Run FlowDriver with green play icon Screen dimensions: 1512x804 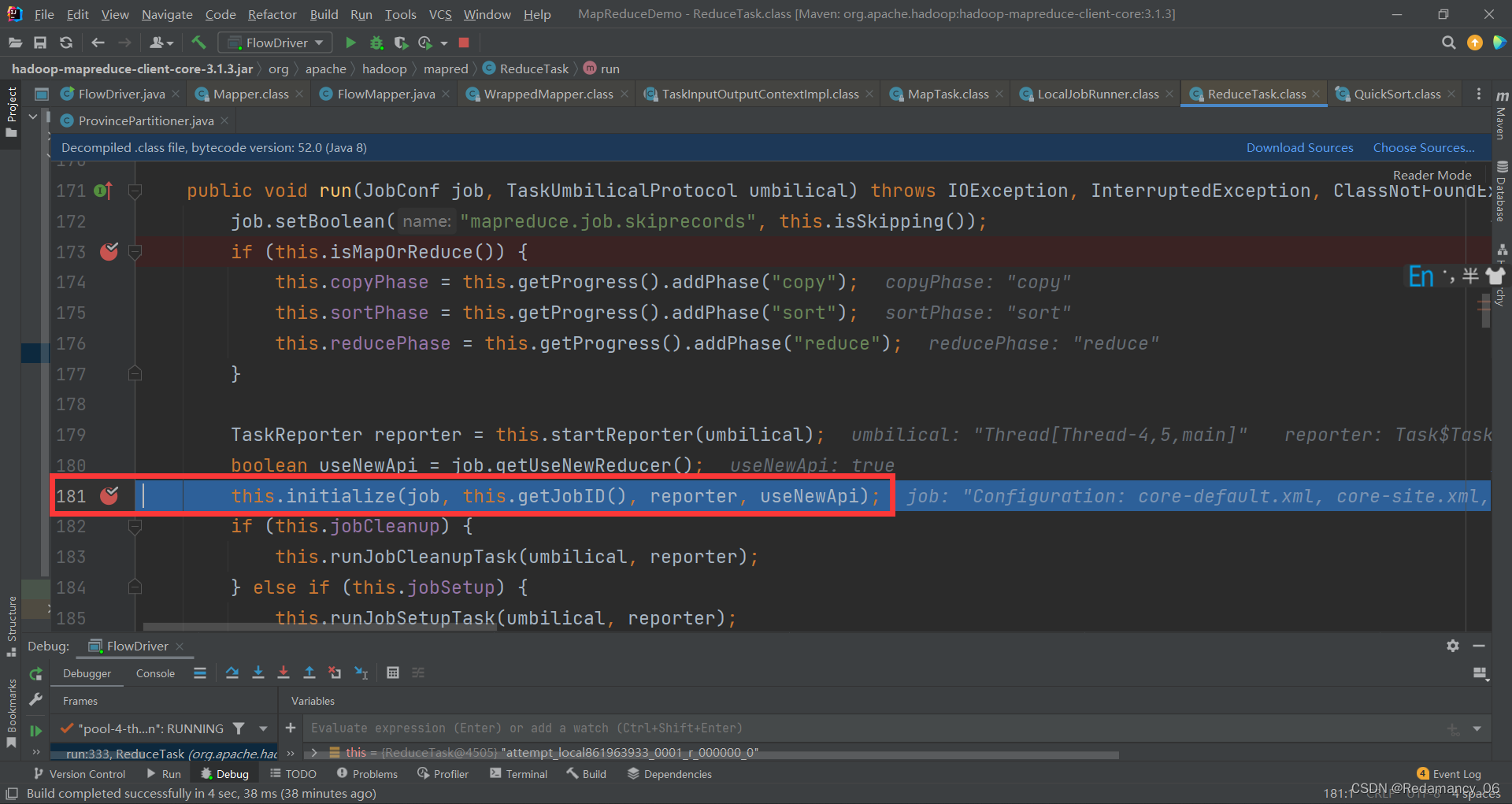pos(350,43)
